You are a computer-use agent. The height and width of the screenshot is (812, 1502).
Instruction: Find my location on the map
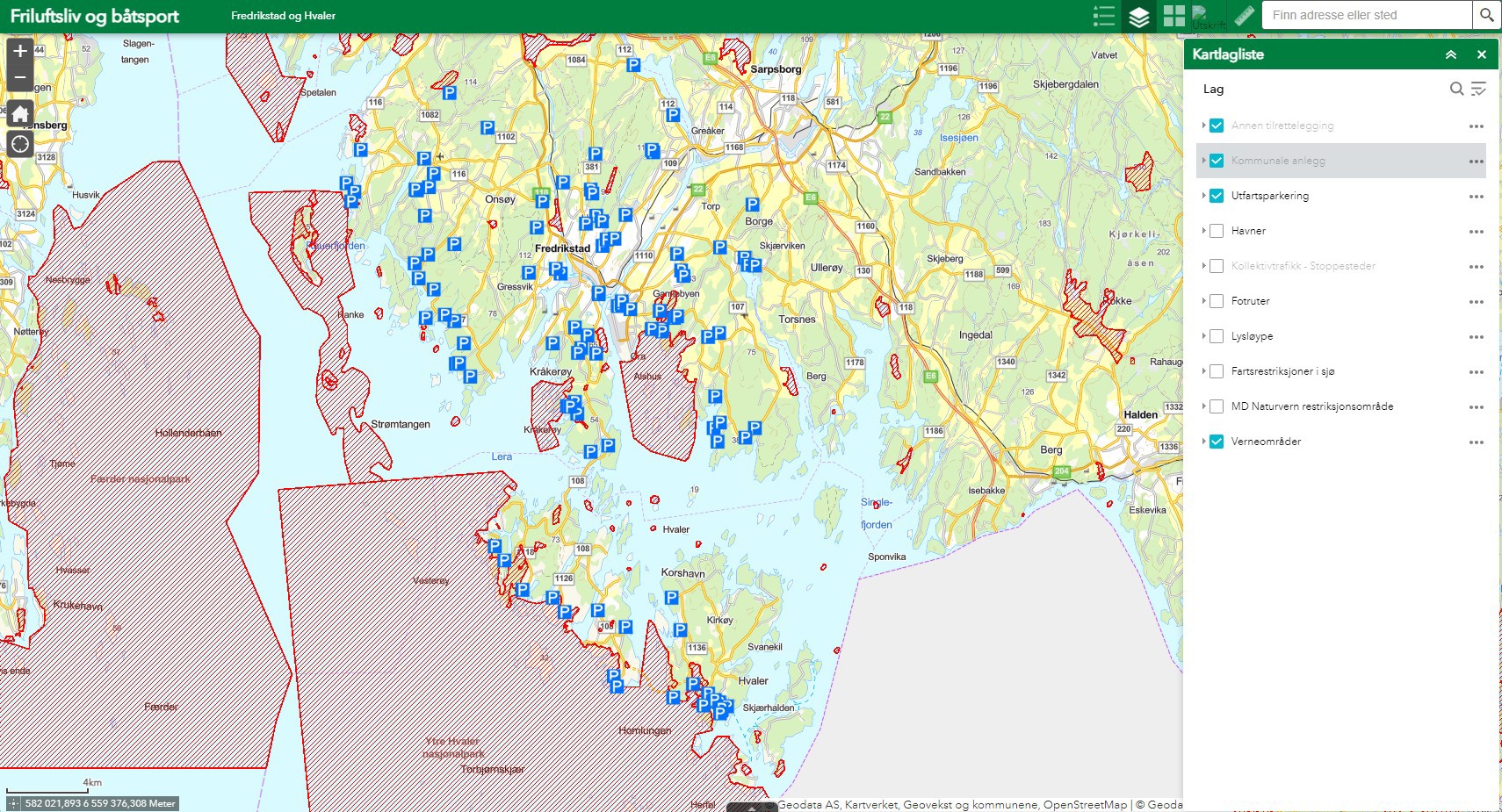20,145
